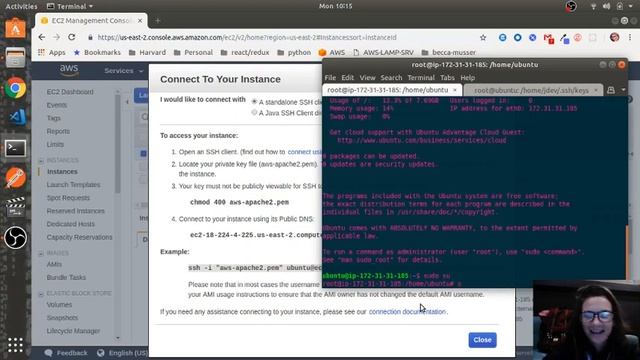Open OBS Studio from the dock

(15, 237)
